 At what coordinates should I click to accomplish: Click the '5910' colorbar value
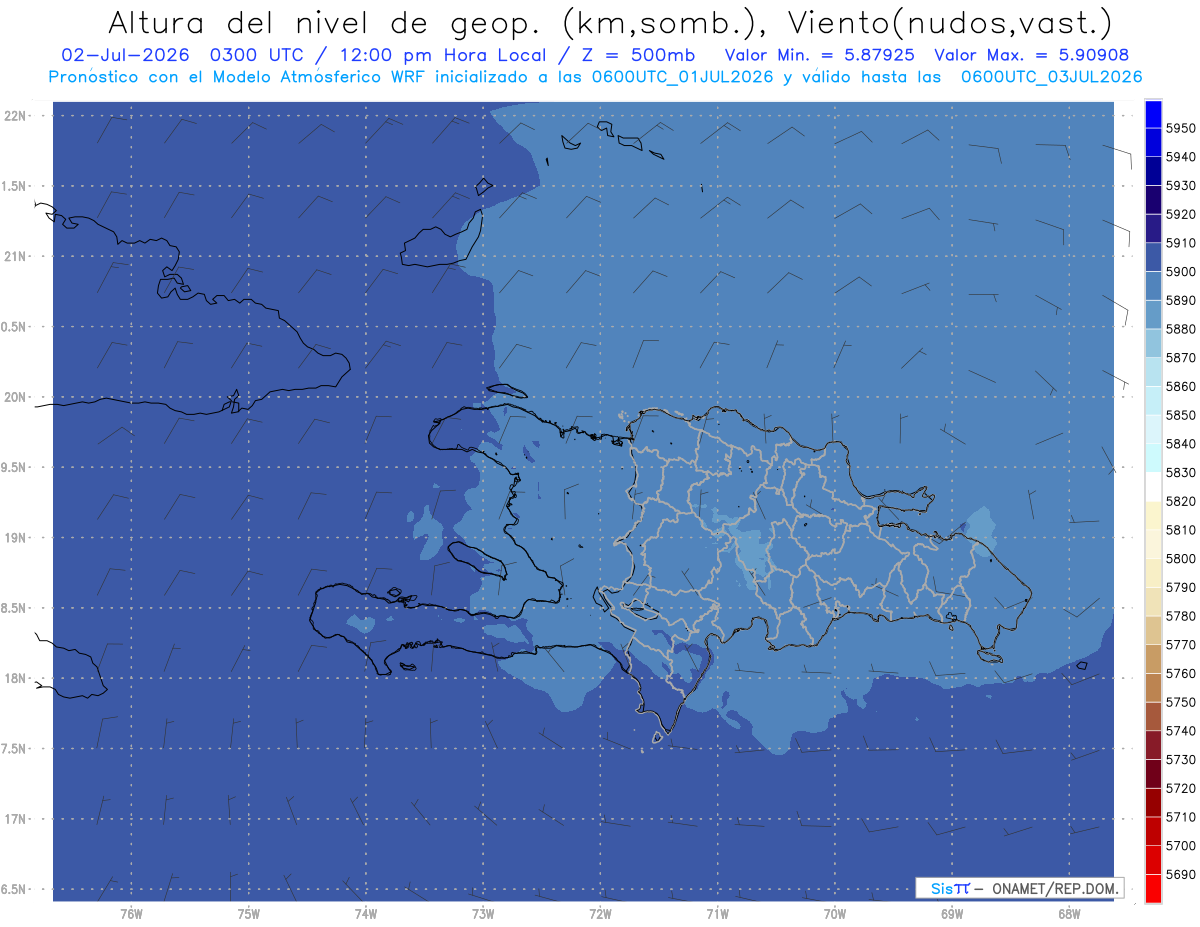click(x=1181, y=243)
